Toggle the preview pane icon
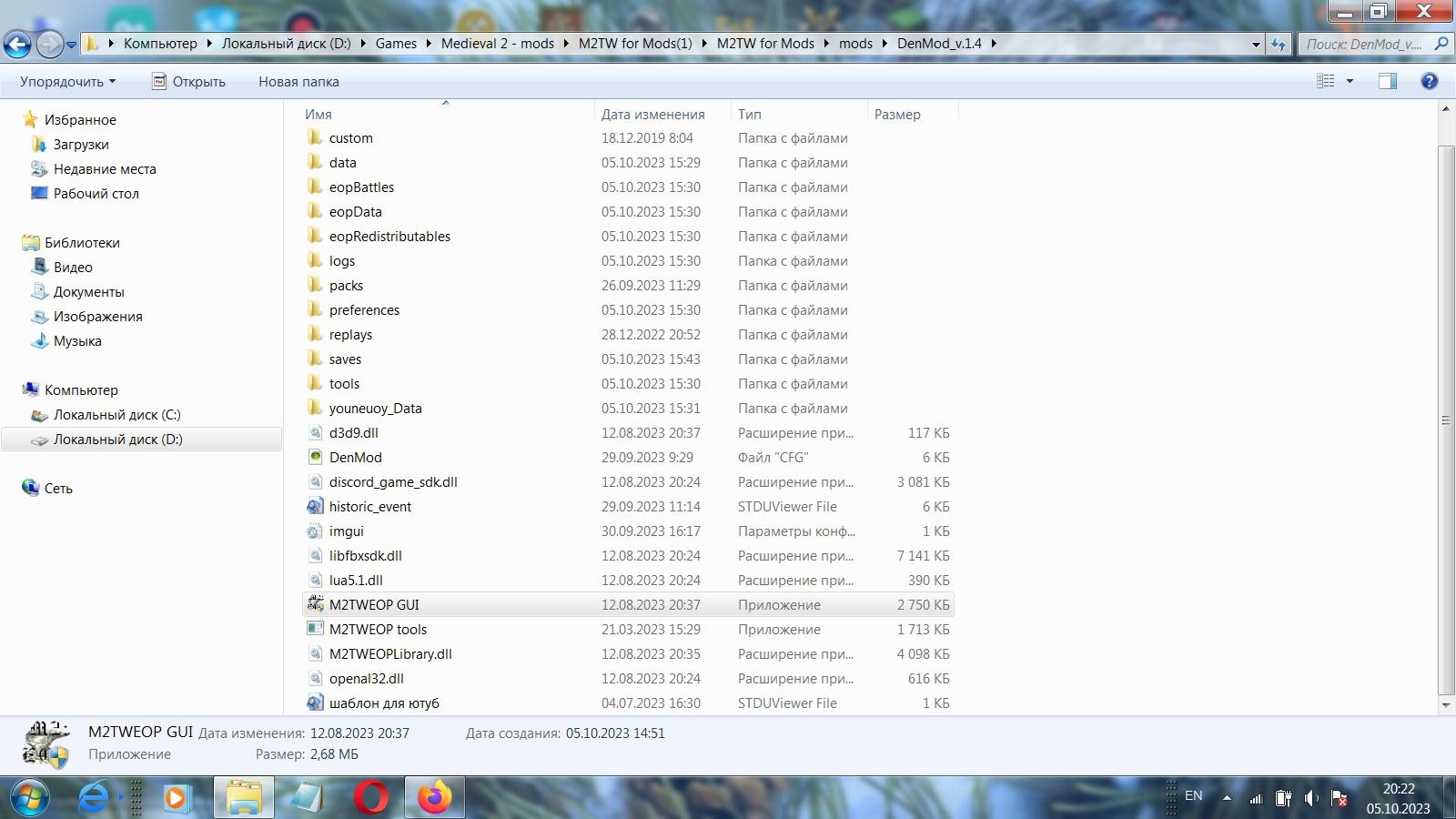The image size is (1456, 819). click(1388, 81)
